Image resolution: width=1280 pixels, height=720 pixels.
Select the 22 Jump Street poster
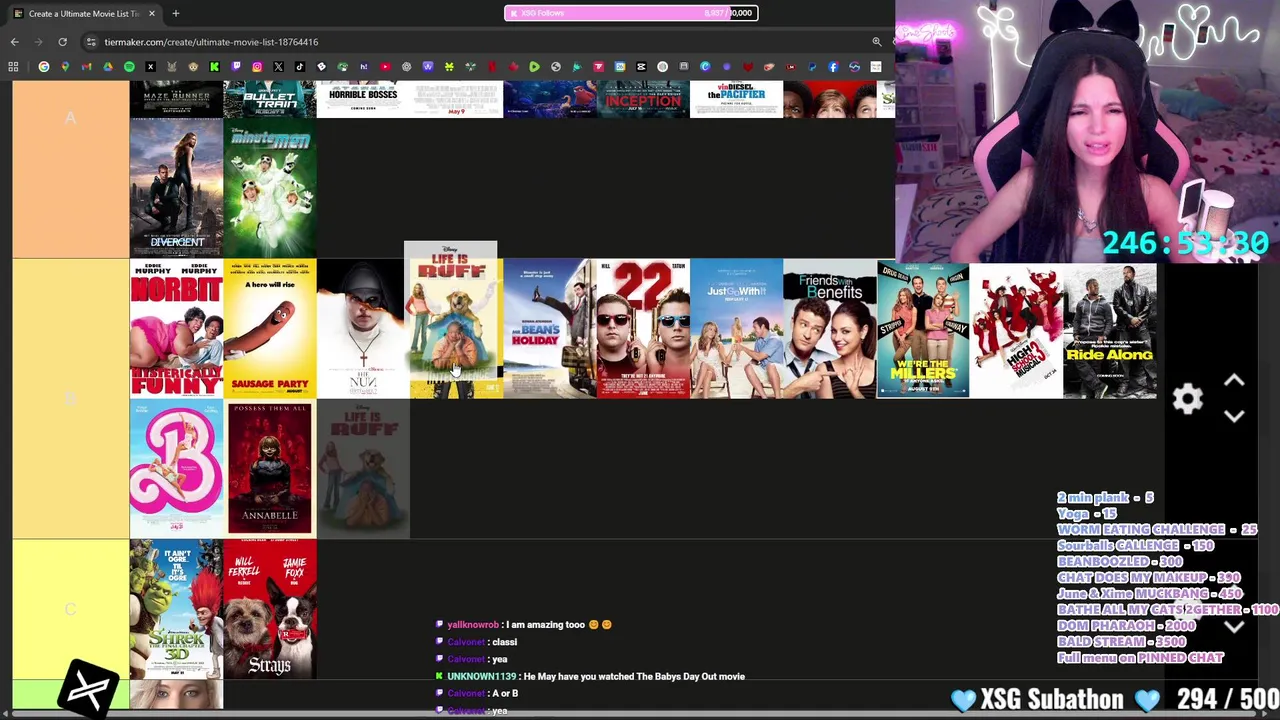click(x=643, y=328)
